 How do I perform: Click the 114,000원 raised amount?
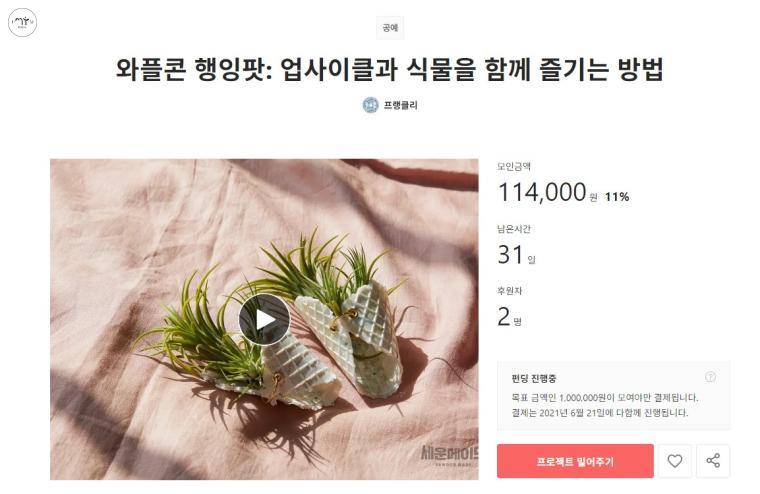tap(548, 192)
